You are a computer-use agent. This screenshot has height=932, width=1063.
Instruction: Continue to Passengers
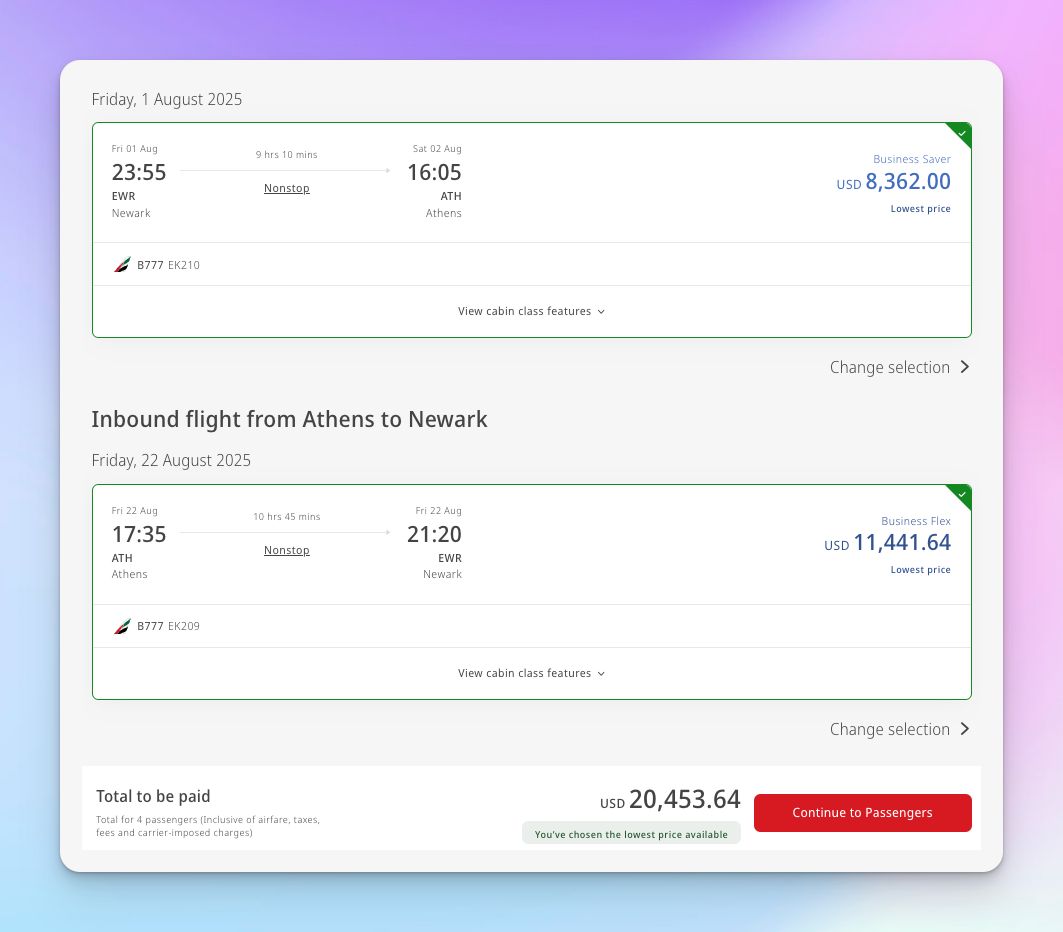[862, 813]
